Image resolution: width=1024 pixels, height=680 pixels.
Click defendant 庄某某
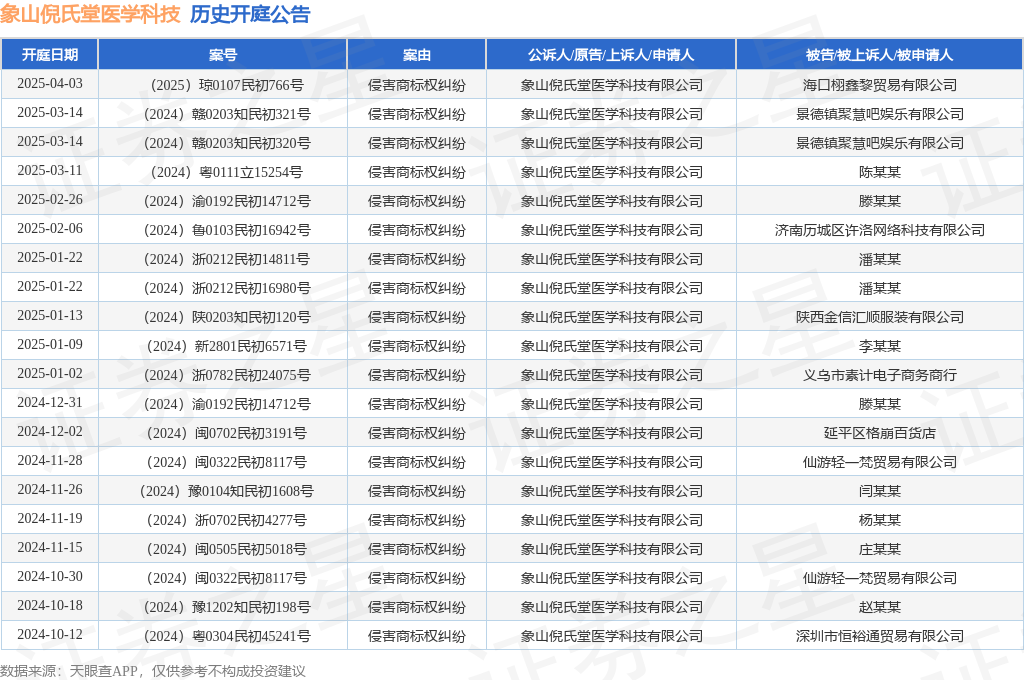coord(880,549)
